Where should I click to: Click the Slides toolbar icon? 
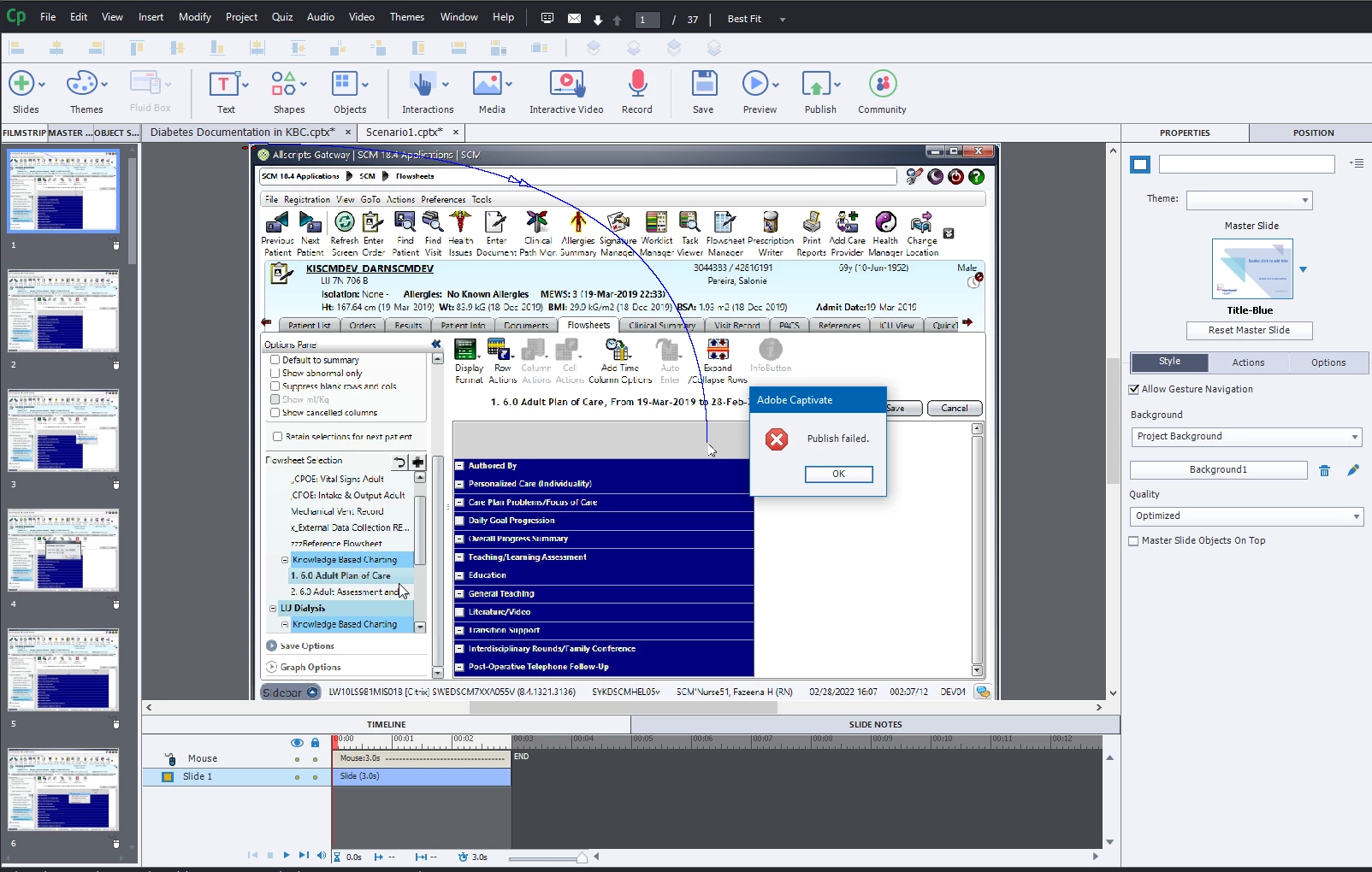pyautogui.click(x=21, y=84)
